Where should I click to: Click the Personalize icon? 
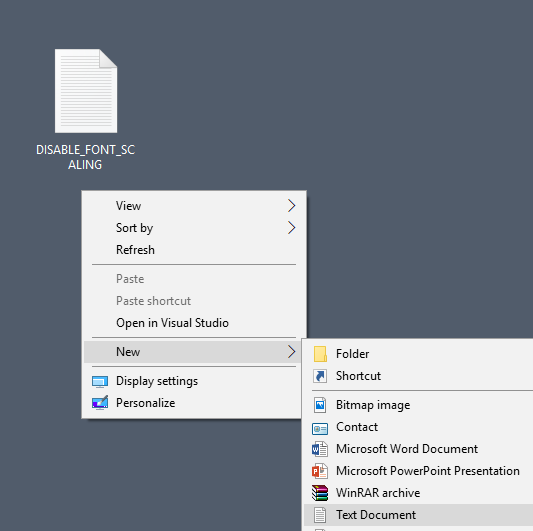100,403
